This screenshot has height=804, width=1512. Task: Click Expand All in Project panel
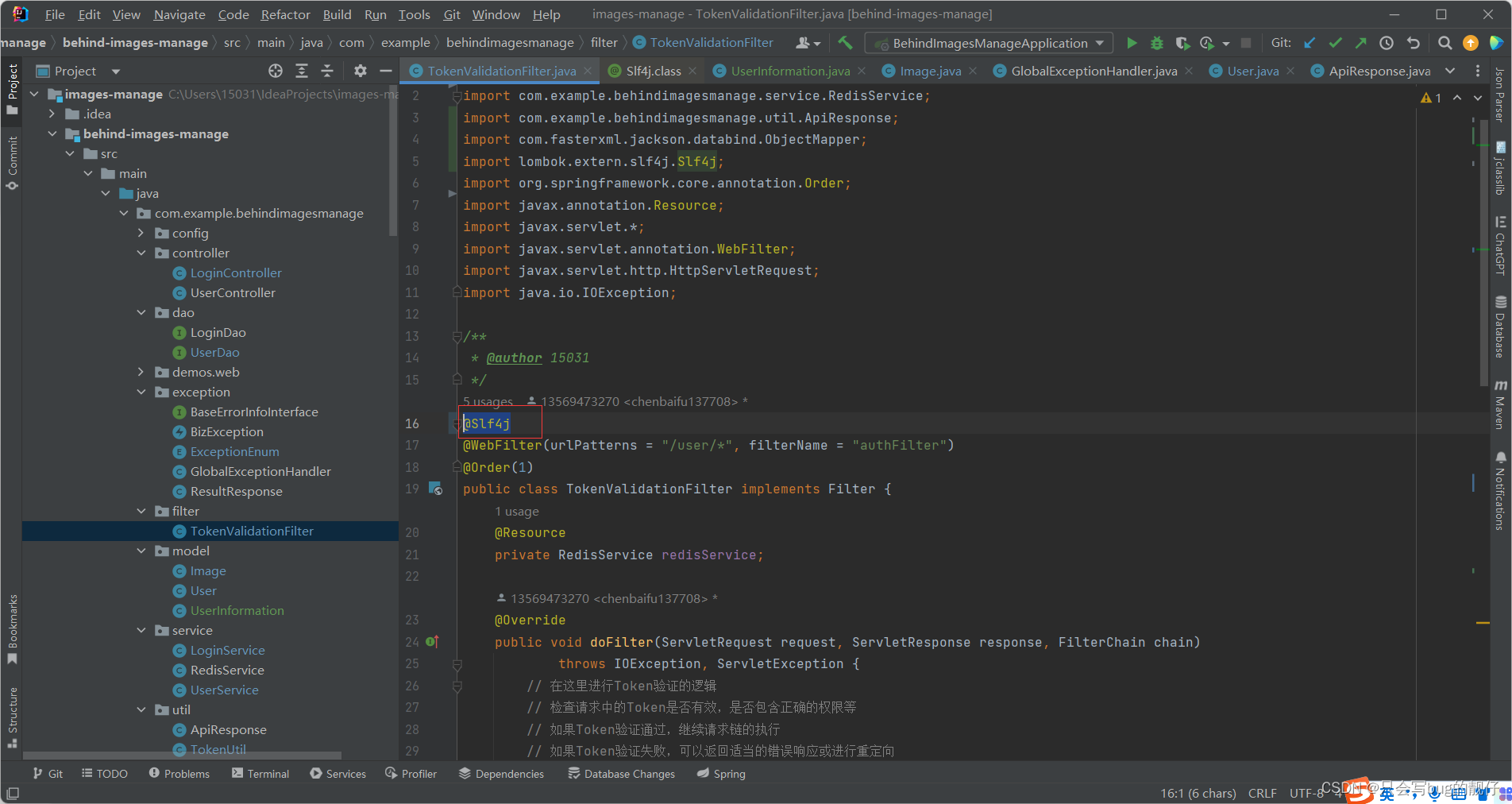pyautogui.click(x=302, y=71)
